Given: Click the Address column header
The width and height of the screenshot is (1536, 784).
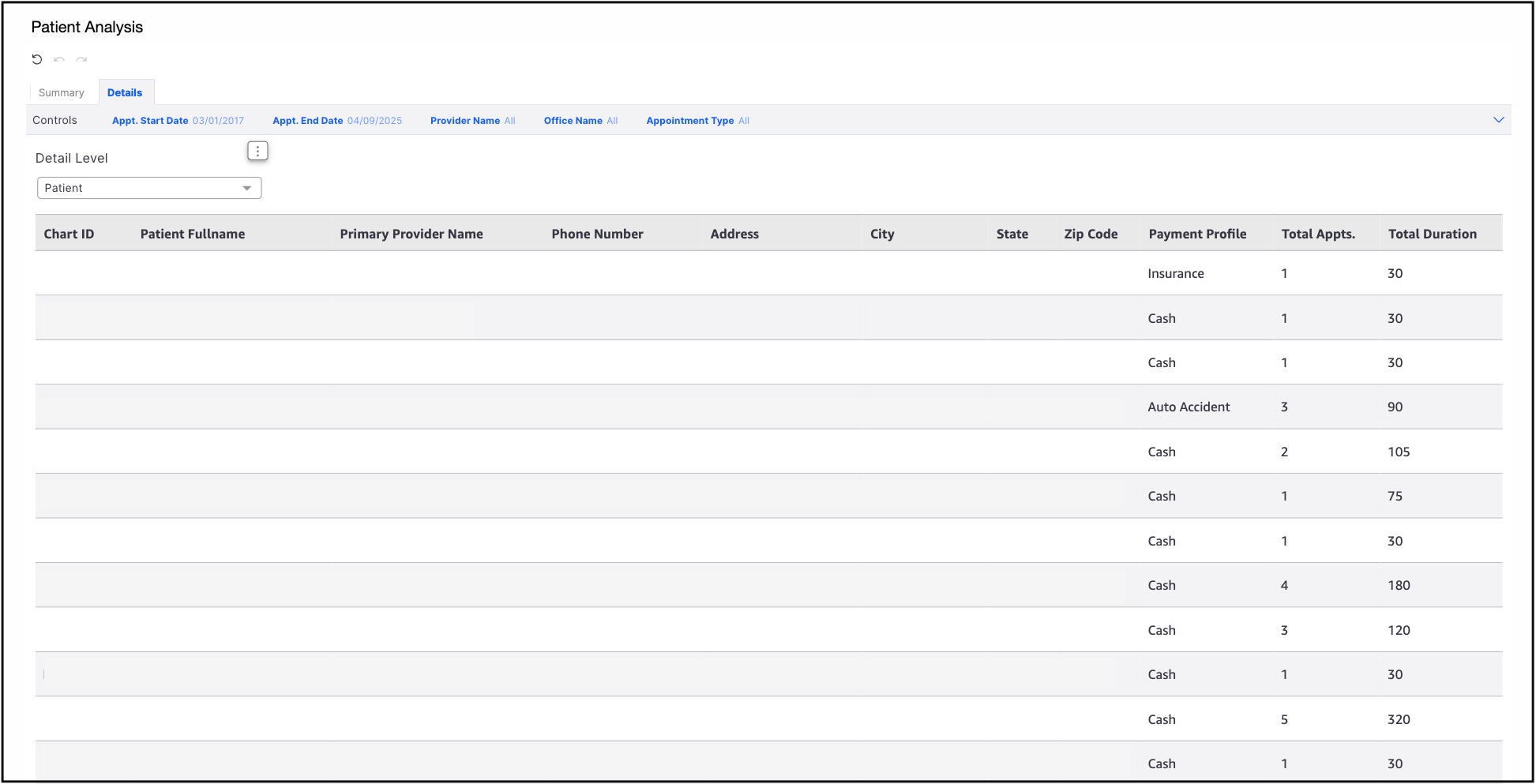Looking at the screenshot, I should click(x=734, y=234).
